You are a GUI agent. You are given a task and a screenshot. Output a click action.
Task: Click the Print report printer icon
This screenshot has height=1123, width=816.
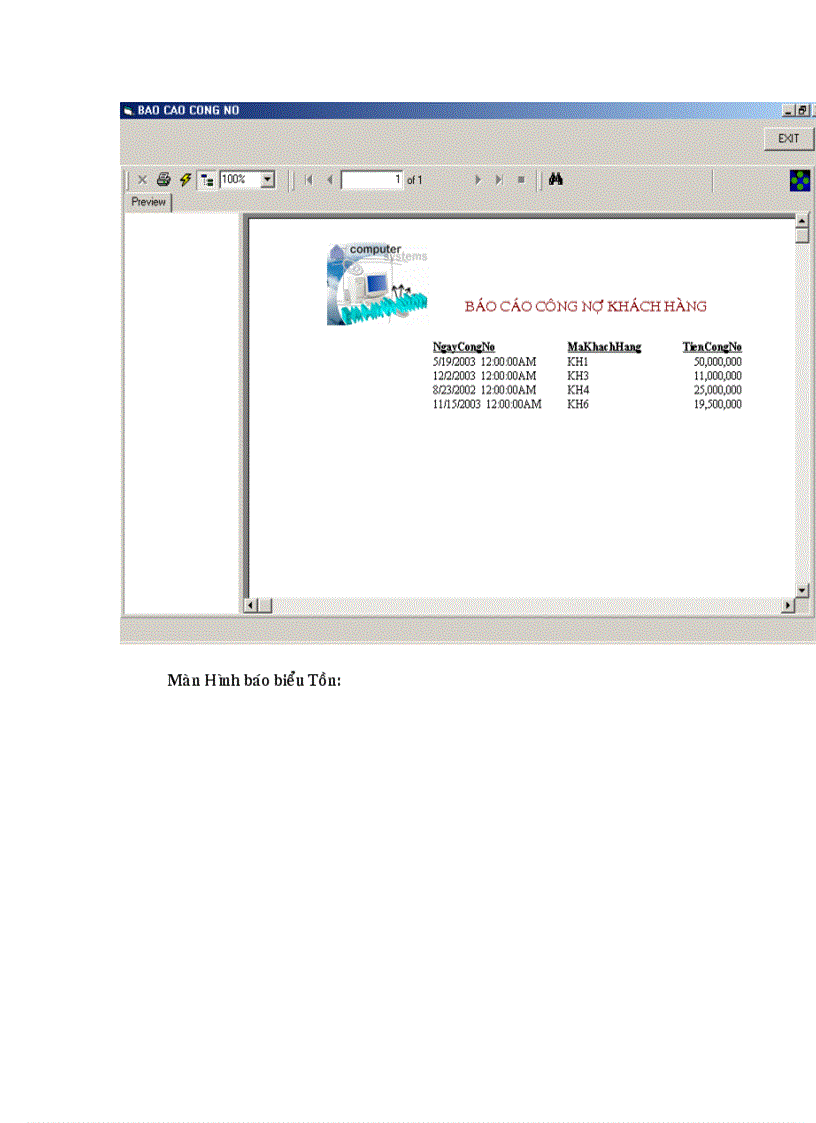[x=163, y=180]
